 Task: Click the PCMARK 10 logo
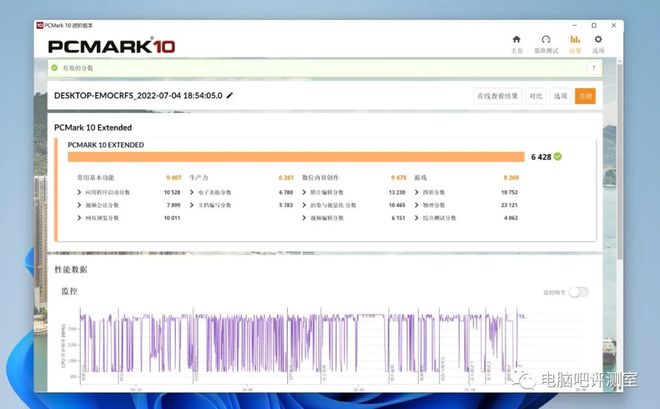coord(112,46)
